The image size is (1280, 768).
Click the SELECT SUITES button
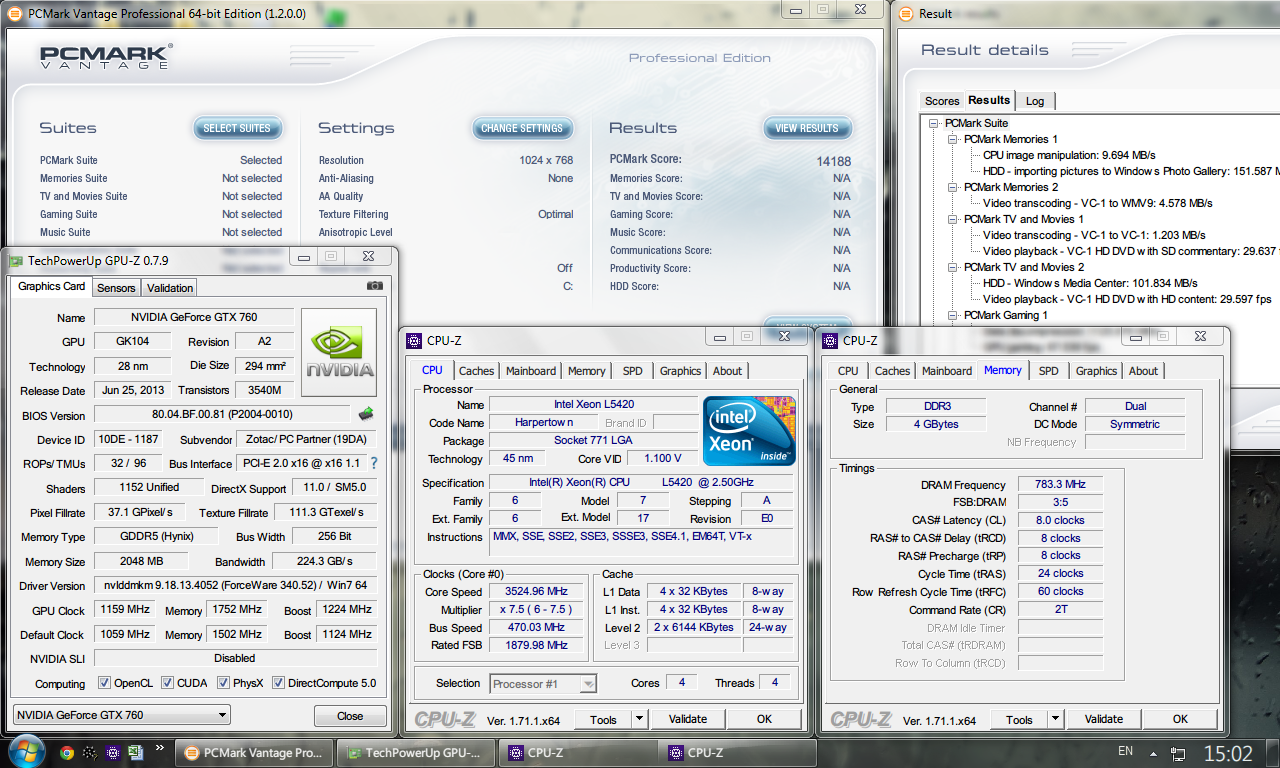tap(237, 128)
